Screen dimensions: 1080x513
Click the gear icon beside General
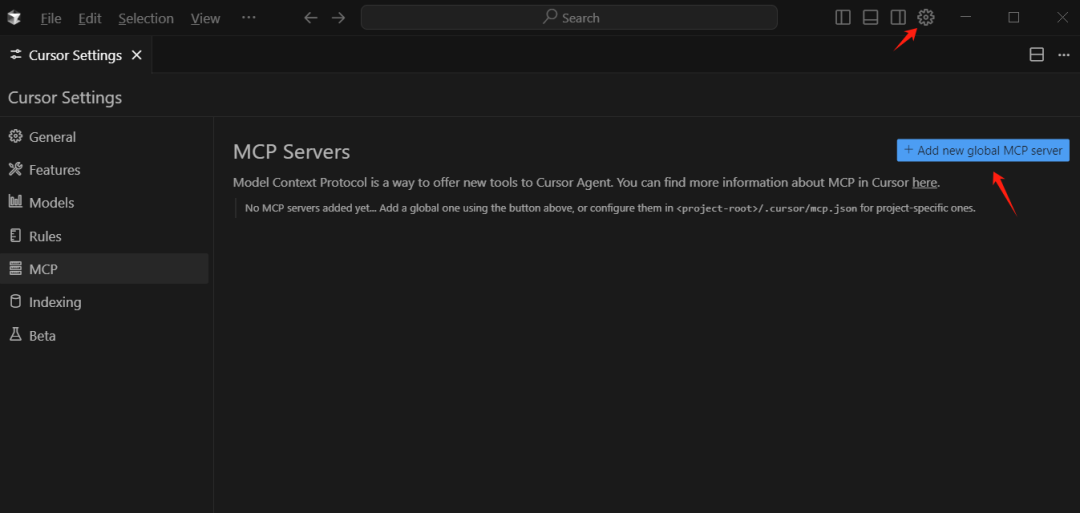tap(15, 136)
